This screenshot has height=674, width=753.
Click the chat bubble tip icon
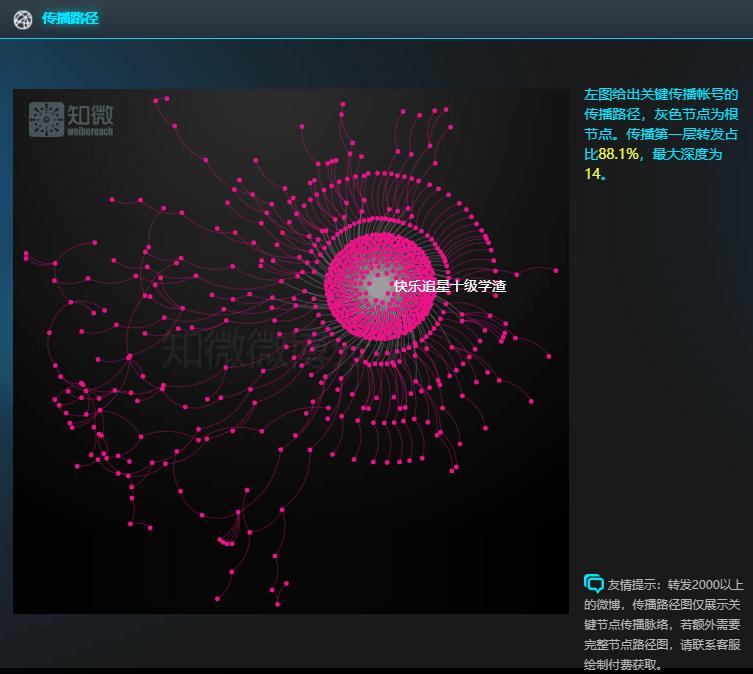point(594,583)
